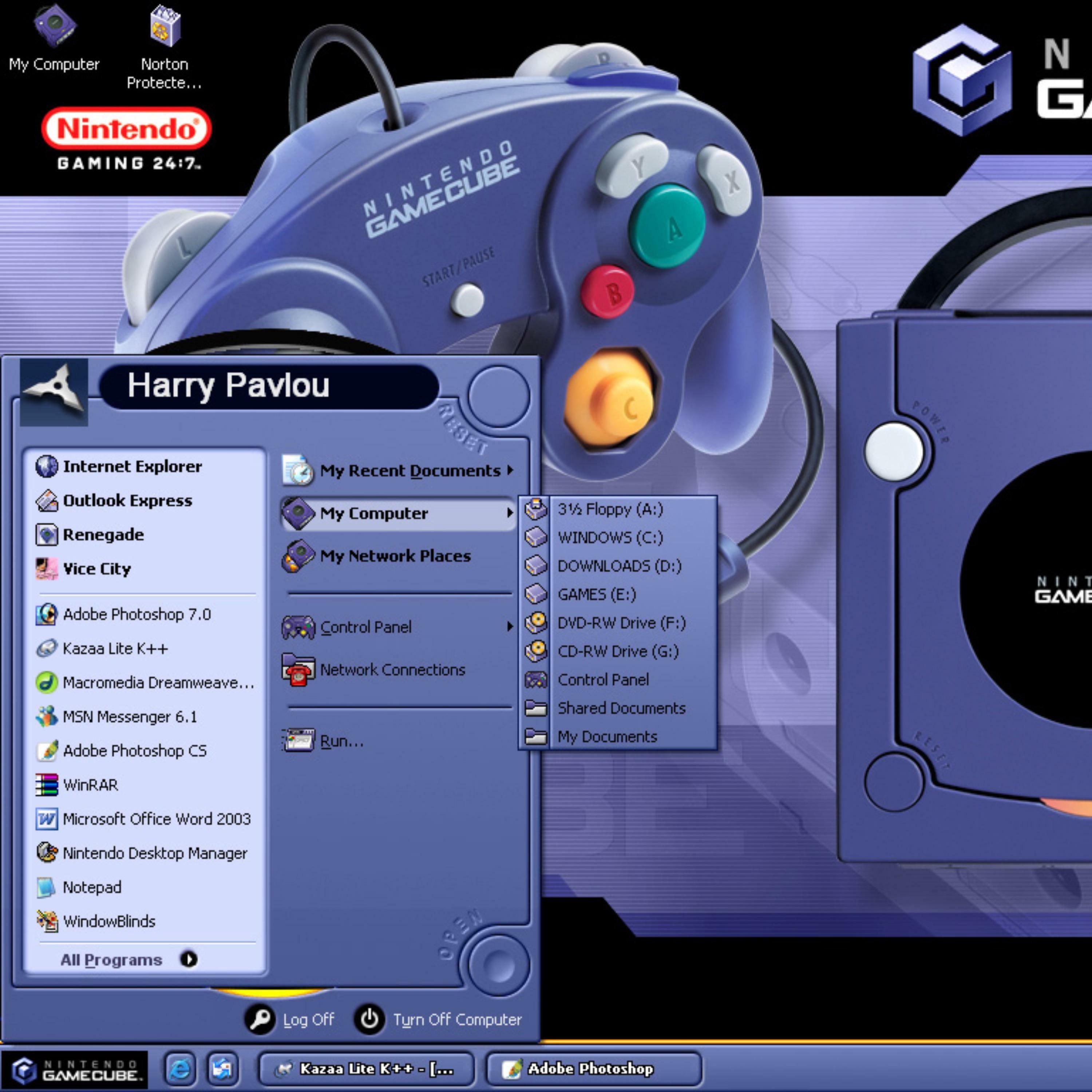Open DOWNLOADS (D:) drive

pos(618,566)
